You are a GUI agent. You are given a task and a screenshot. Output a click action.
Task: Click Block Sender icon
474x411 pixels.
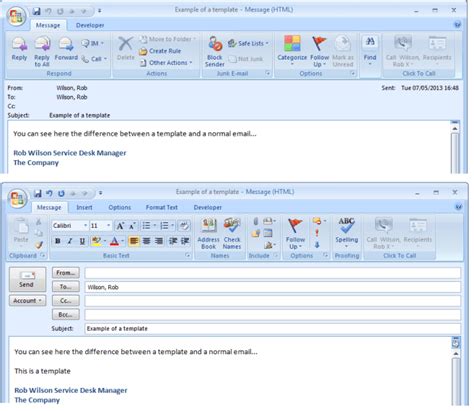(215, 51)
